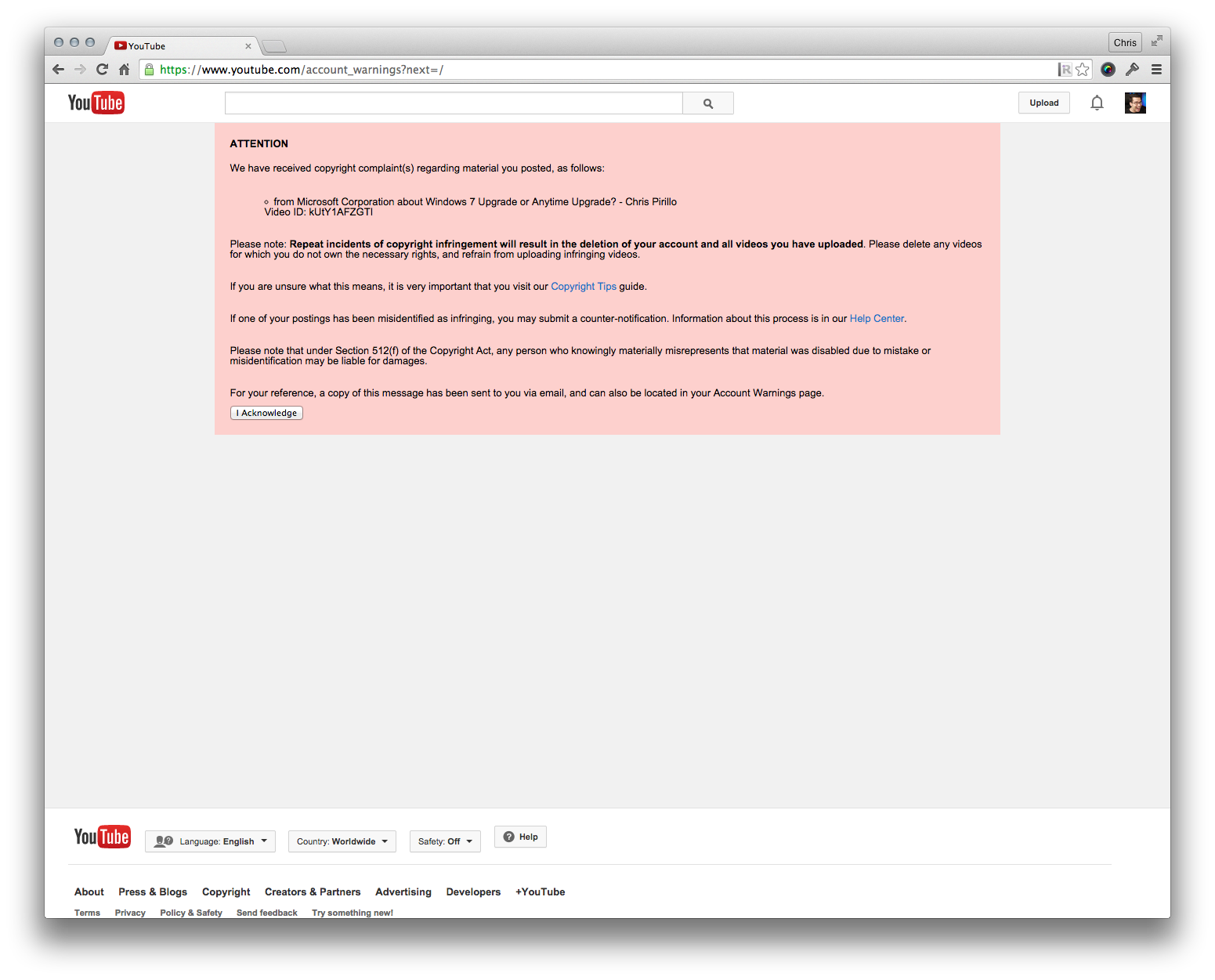Screen dimensions: 1215x980
Task: Click the Chris profile button in Chrome
Action: (x=1125, y=43)
